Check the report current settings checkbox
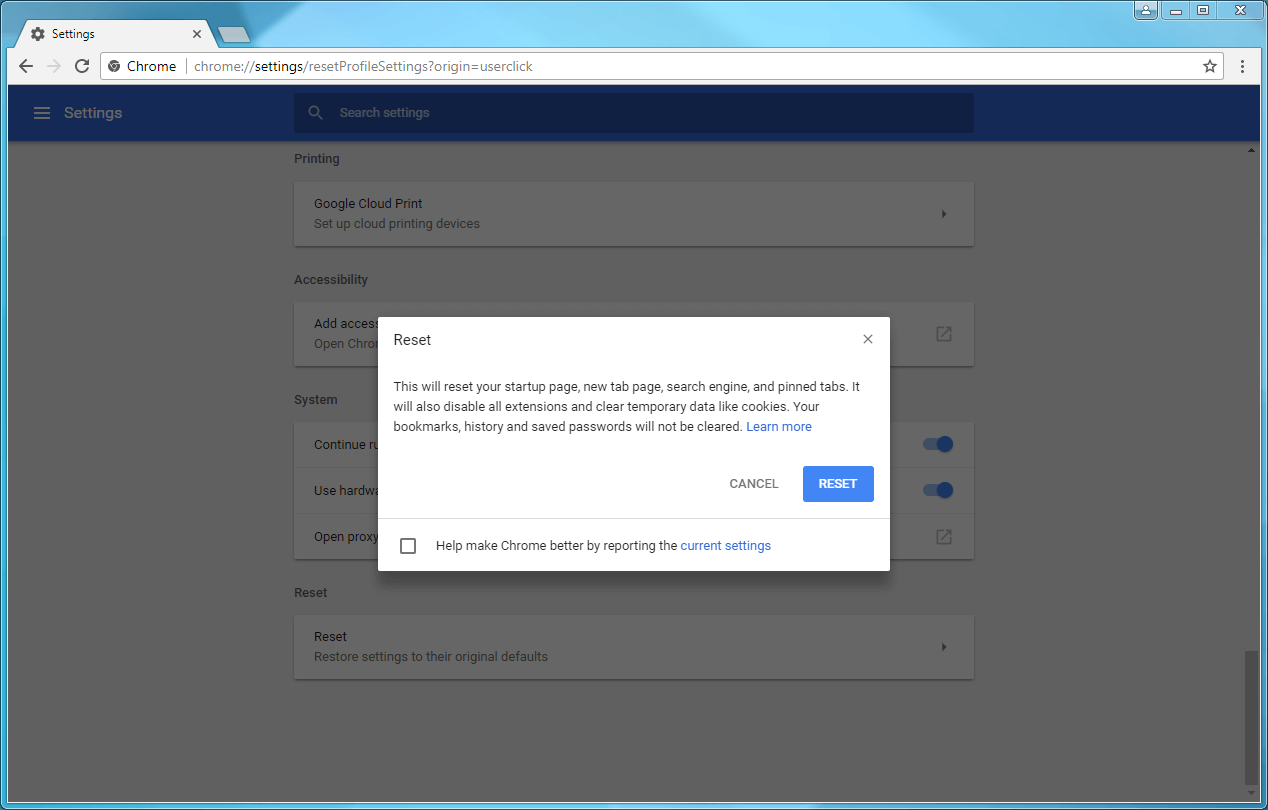 (408, 546)
